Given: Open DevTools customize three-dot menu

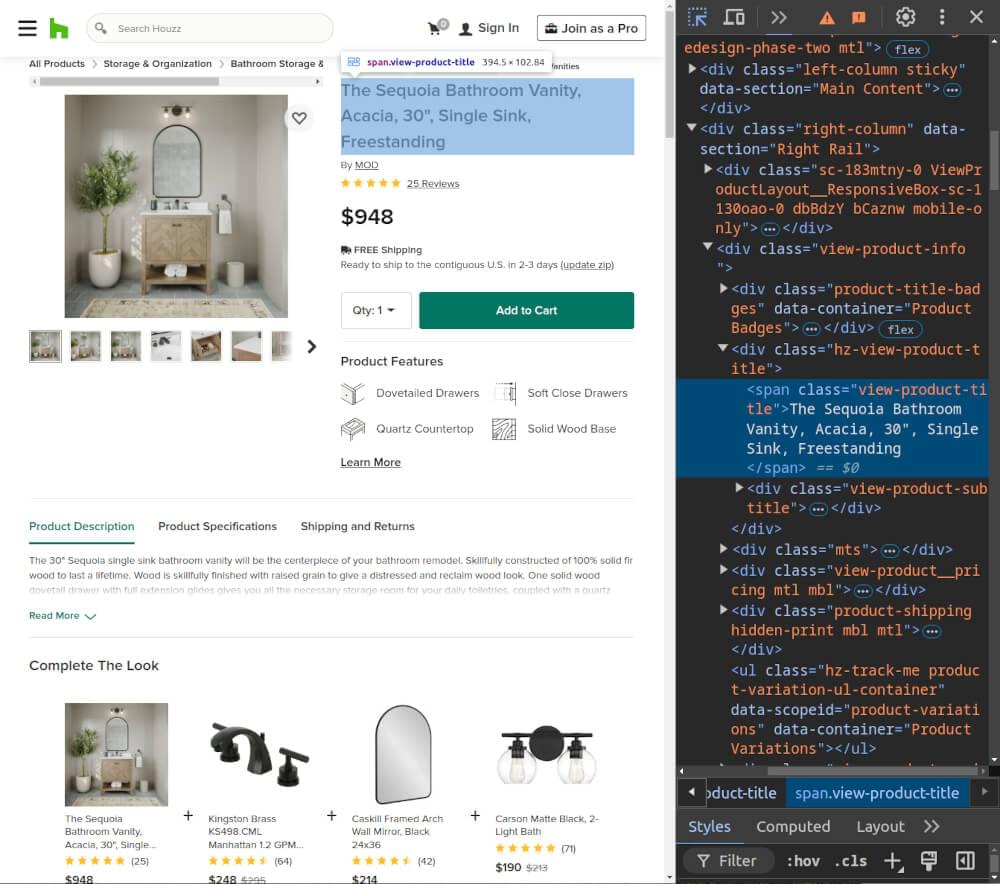Looking at the screenshot, I should point(941,17).
